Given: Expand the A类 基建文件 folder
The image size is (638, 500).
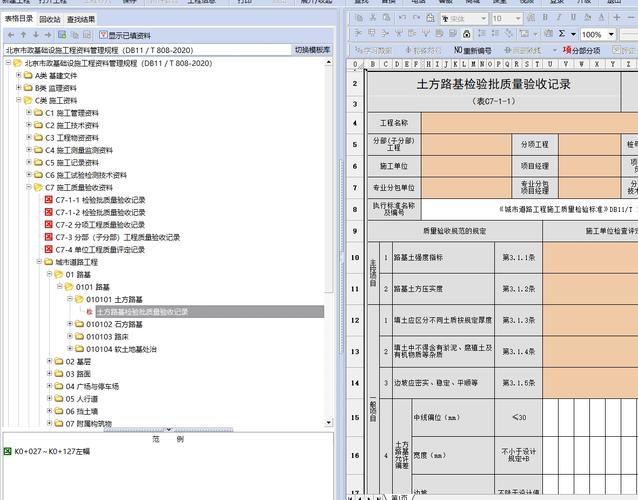Looking at the screenshot, I should click(18, 75).
